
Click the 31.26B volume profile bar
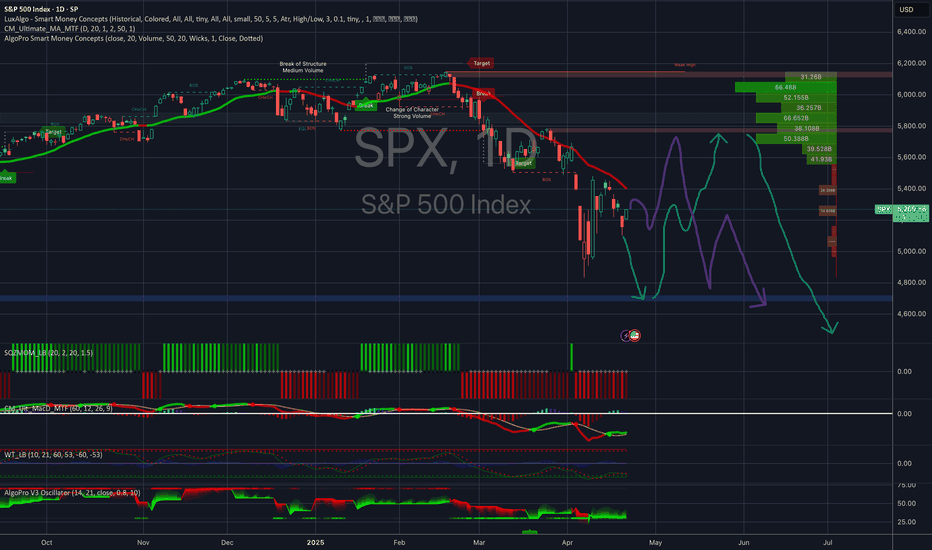[811, 77]
